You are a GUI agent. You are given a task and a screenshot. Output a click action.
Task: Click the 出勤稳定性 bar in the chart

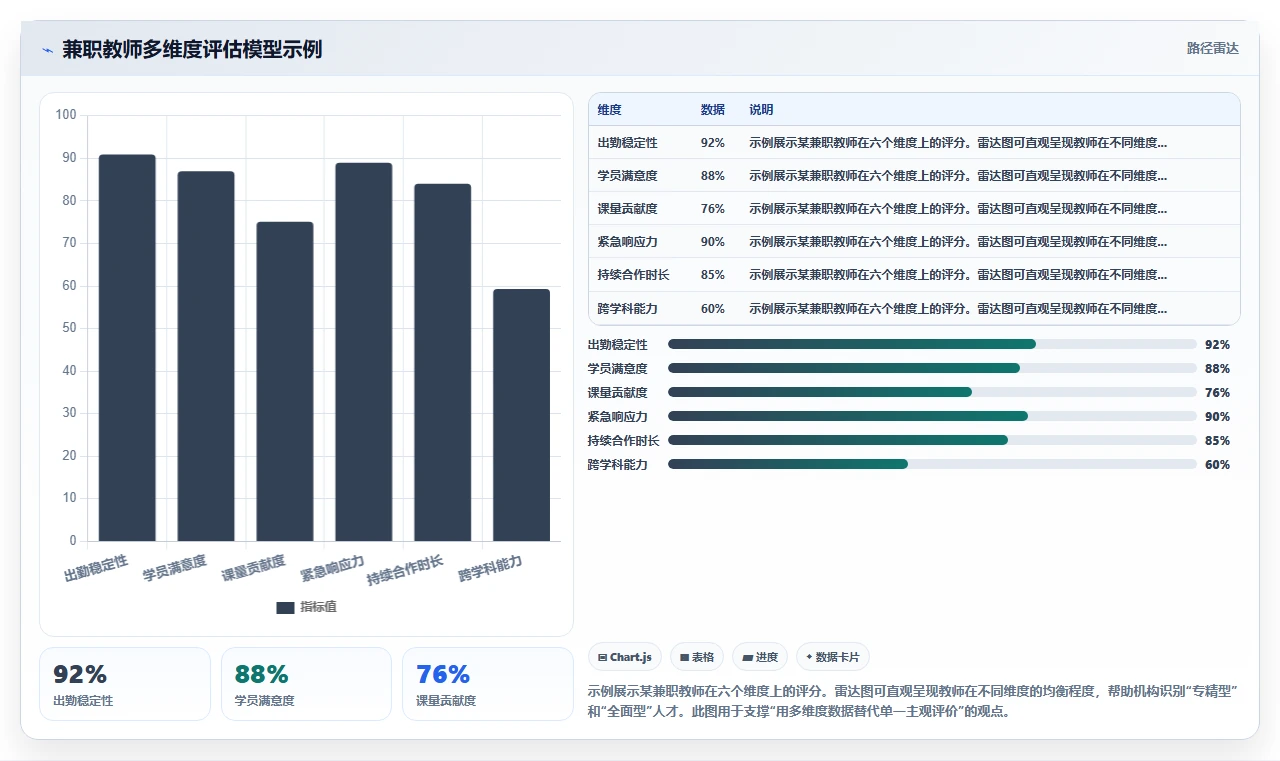point(127,348)
